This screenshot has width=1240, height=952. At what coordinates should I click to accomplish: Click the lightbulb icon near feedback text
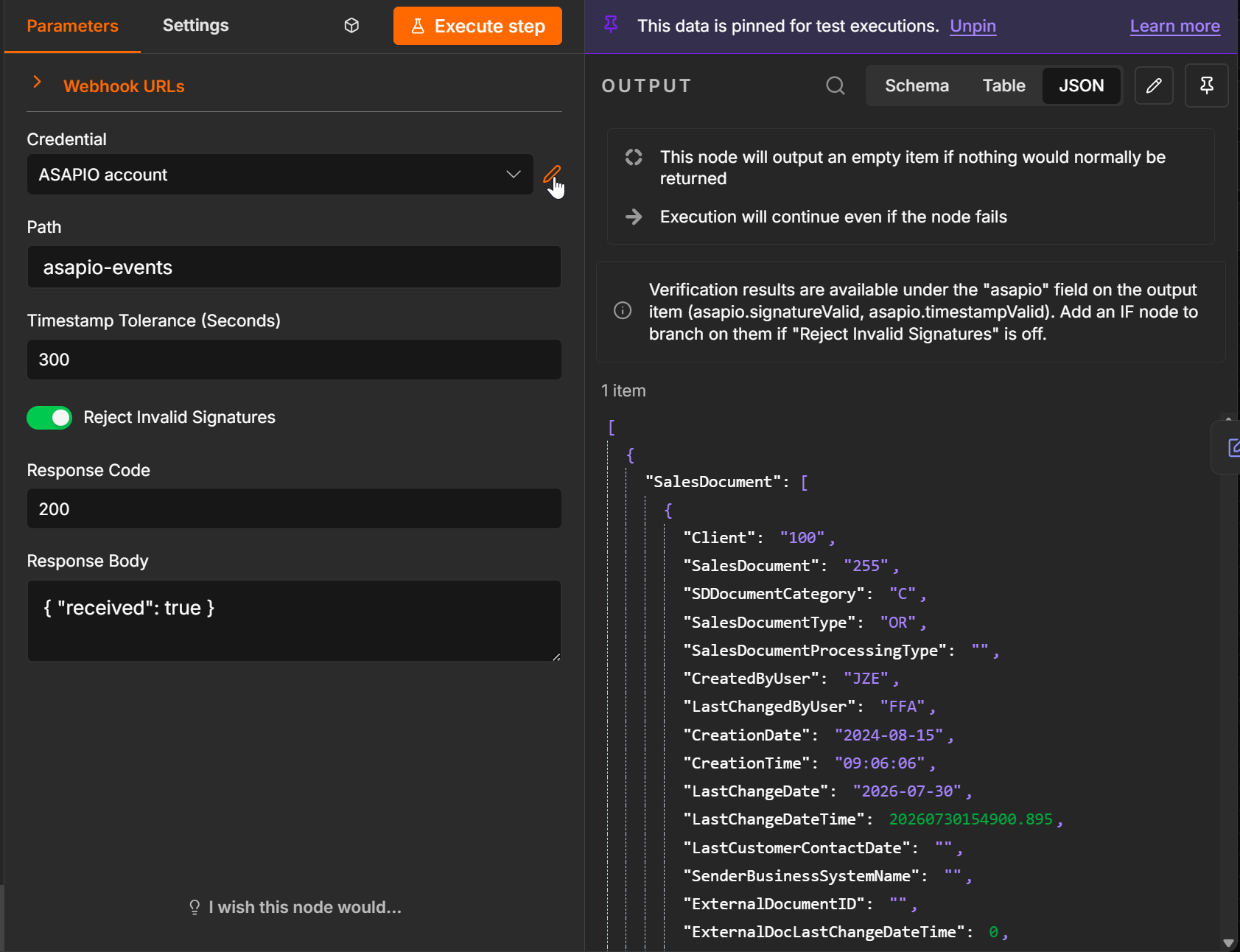(195, 907)
